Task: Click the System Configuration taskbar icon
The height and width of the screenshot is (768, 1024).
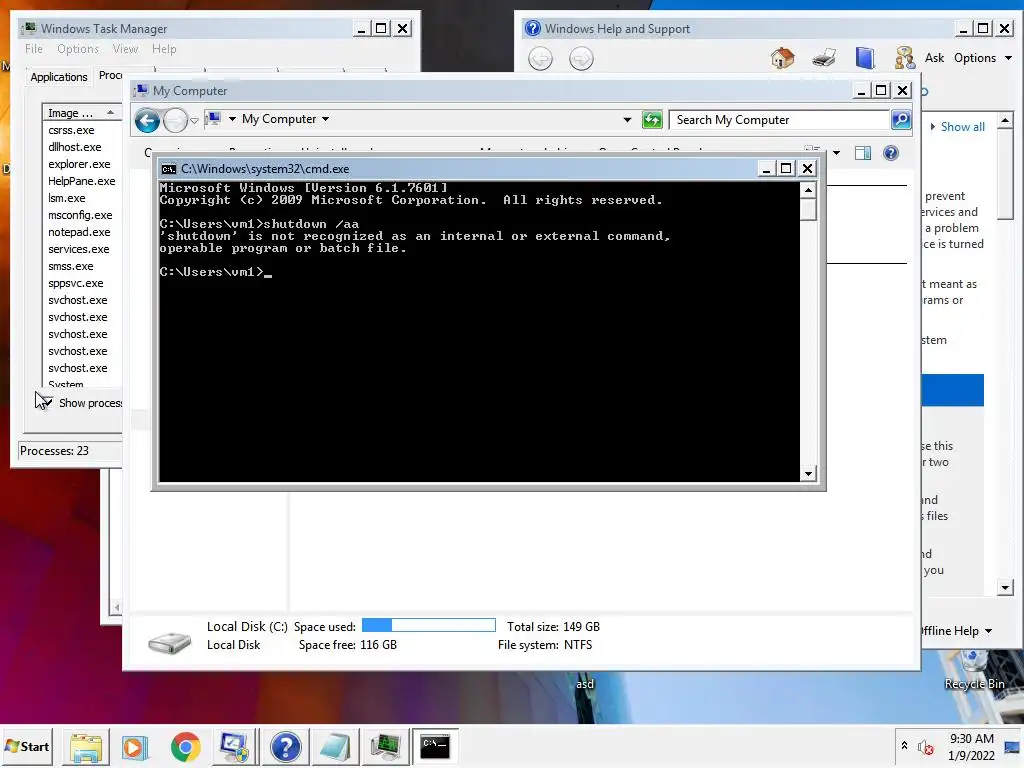Action: 234,747
